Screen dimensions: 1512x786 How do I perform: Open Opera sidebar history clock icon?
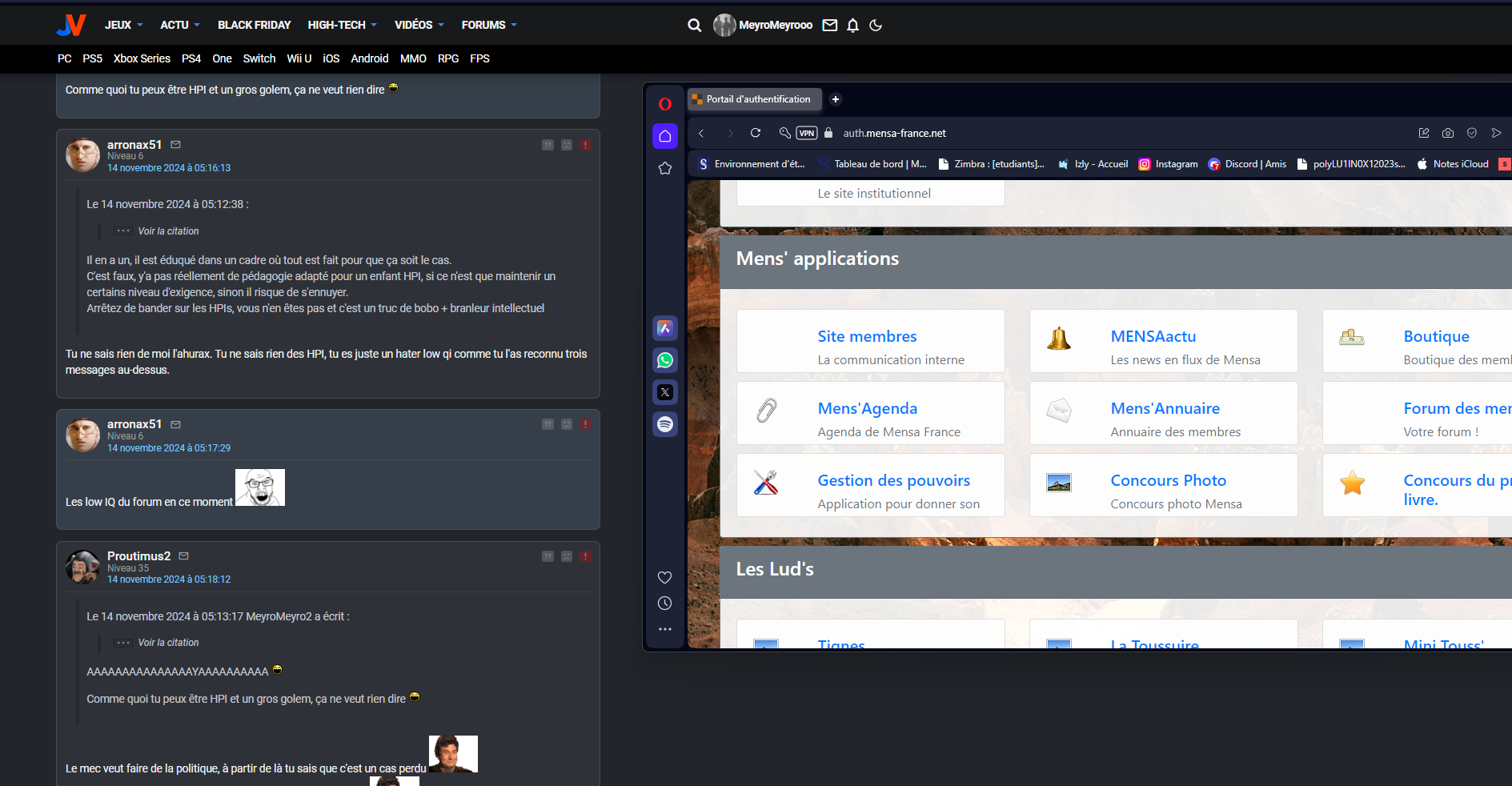point(664,604)
